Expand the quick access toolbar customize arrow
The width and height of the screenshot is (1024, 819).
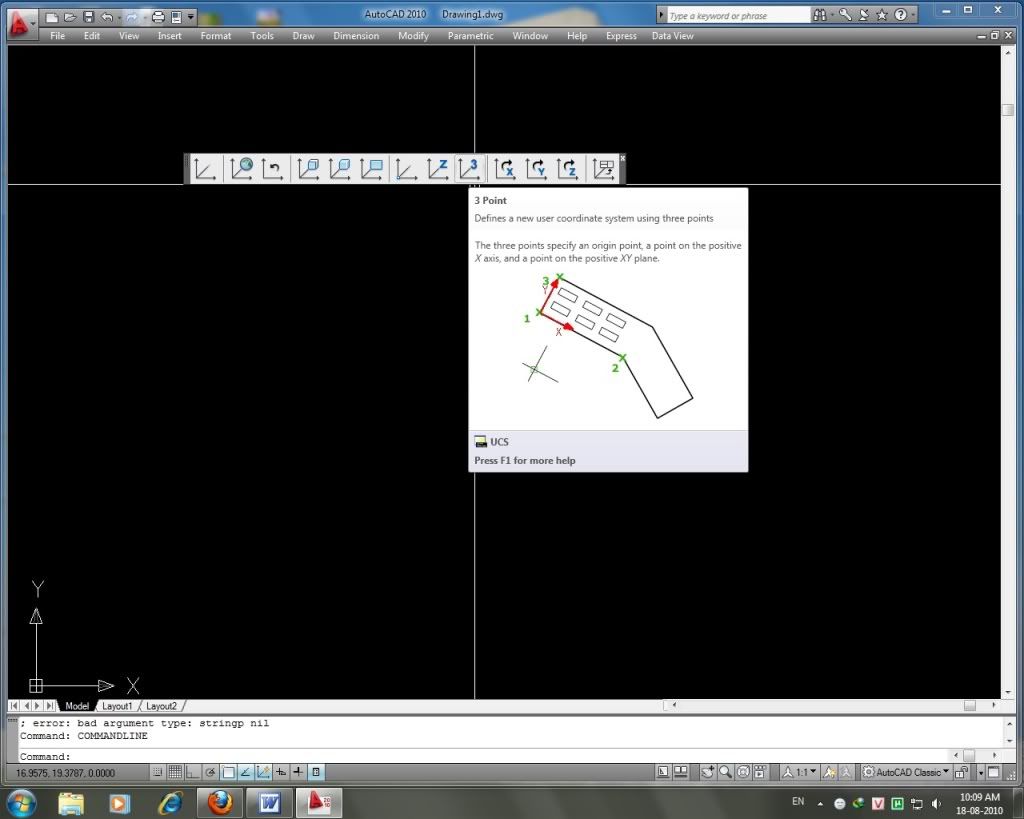pyautogui.click(x=191, y=17)
